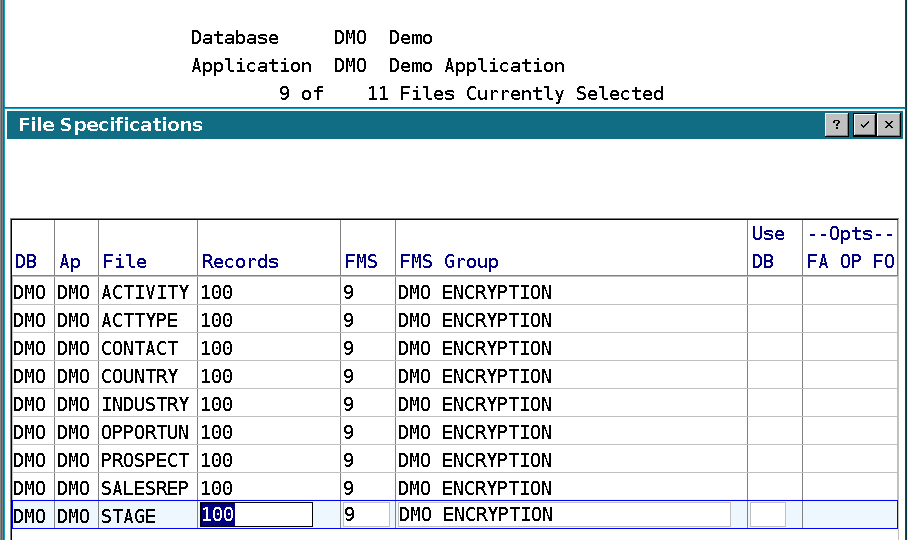908x540 pixels.
Task: Select the FMS Group field for STAGE
Action: tap(564, 515)
